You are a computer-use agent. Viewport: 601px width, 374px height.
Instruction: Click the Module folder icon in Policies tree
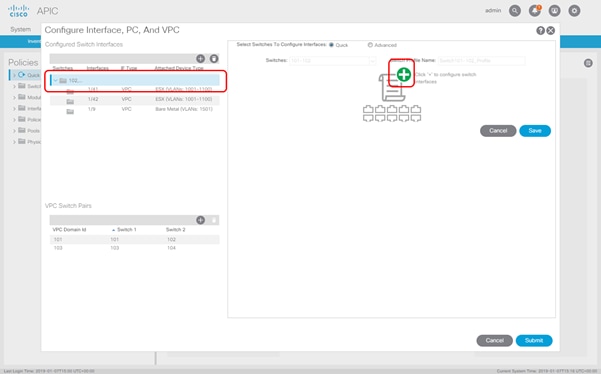click(x=22, y=97)
